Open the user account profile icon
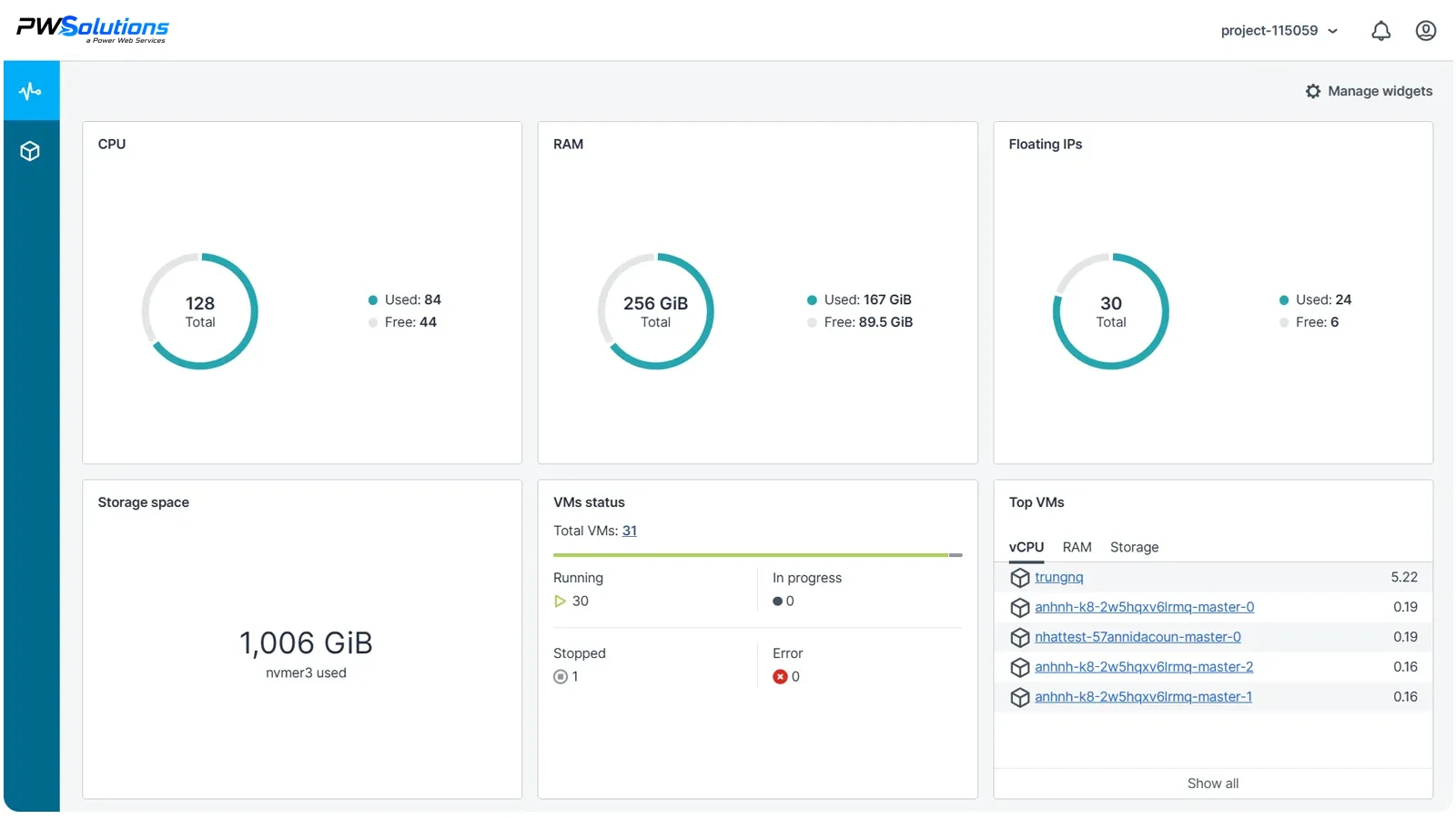1456x819 pixels. tap(1426, 31)
